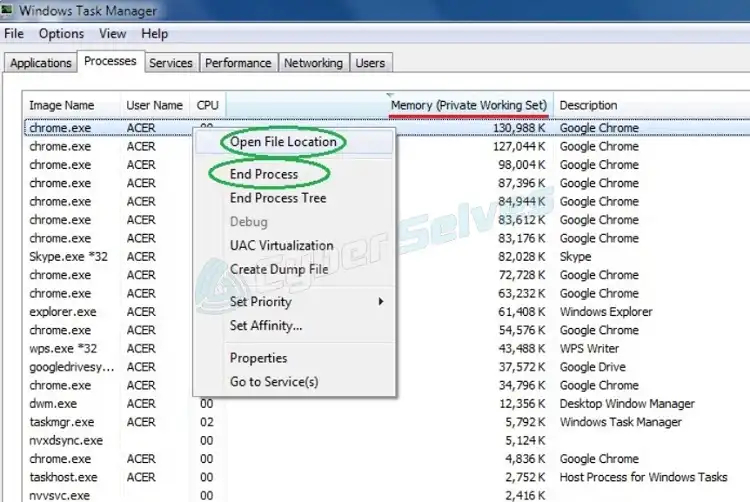Screen dimensions: 750x502
Task: Select chrome.exe row using 98,004 K
Action: [522, 165]
